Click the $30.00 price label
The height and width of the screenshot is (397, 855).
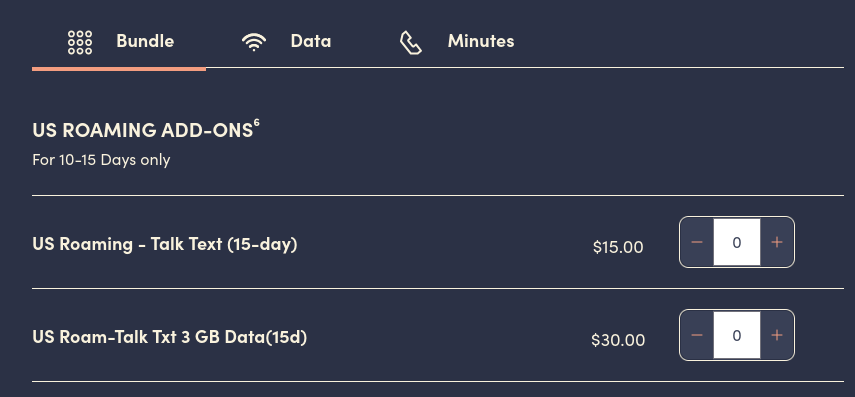tap(618, 340)
